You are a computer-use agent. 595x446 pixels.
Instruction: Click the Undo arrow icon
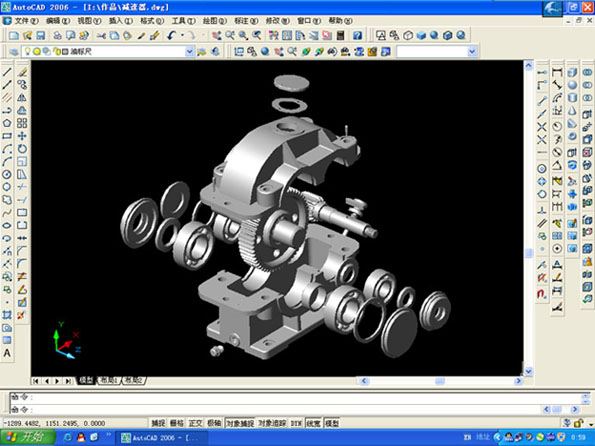pos(172,36)
